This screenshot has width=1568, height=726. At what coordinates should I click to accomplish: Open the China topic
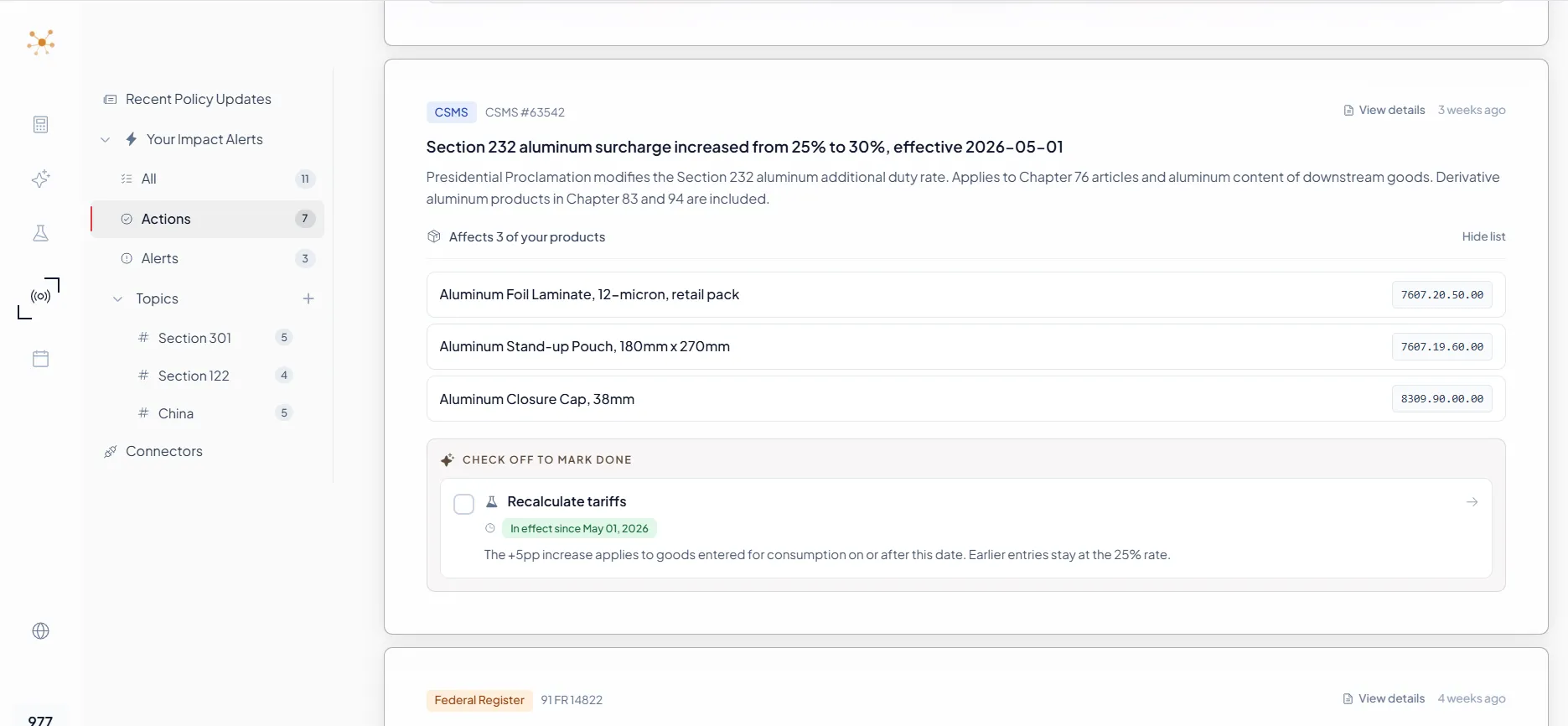pos(176,413)
